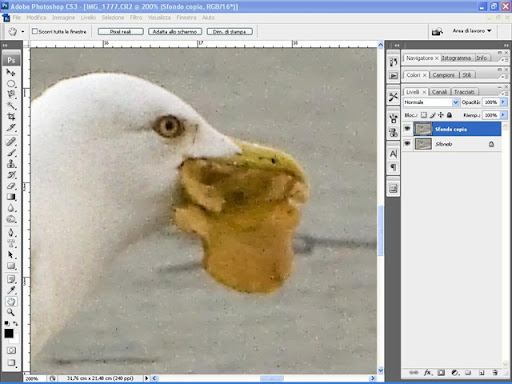Viewport: 512px width, 384px height.
Task: Expand the Opacità slider arrow
Action: tap(503, 102)
